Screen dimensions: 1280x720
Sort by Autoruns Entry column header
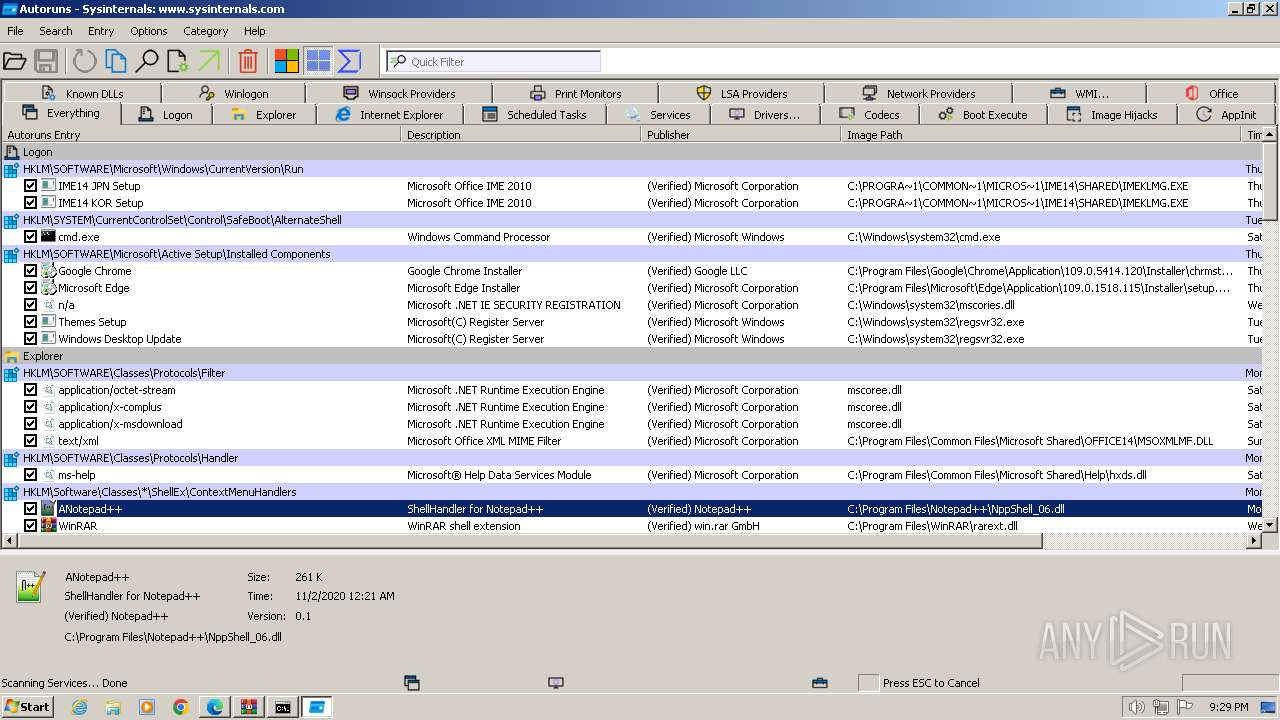(201, 135)
